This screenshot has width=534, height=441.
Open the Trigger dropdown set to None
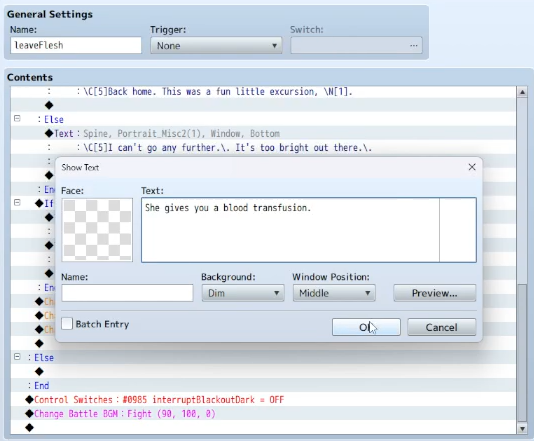pyautogui.click(x=216, y=45)
